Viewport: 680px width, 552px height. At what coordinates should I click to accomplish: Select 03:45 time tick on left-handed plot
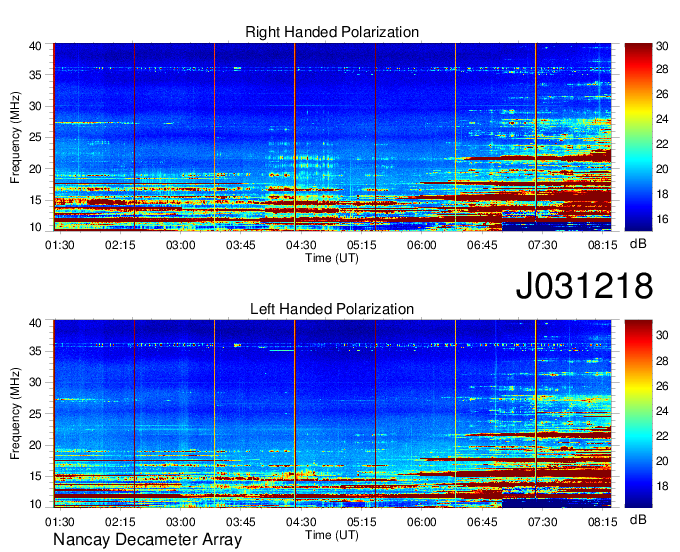point(241,522)
